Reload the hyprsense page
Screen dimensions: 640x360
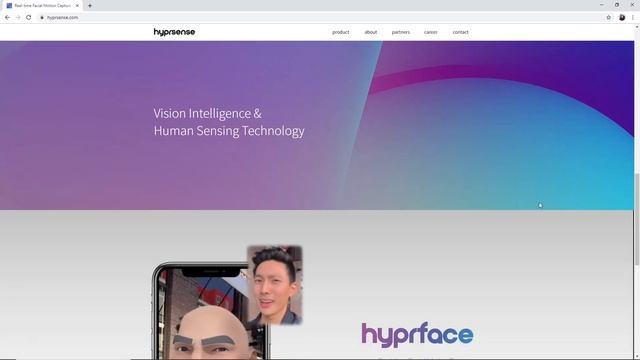pyautogui.click(x=29, y=18)
